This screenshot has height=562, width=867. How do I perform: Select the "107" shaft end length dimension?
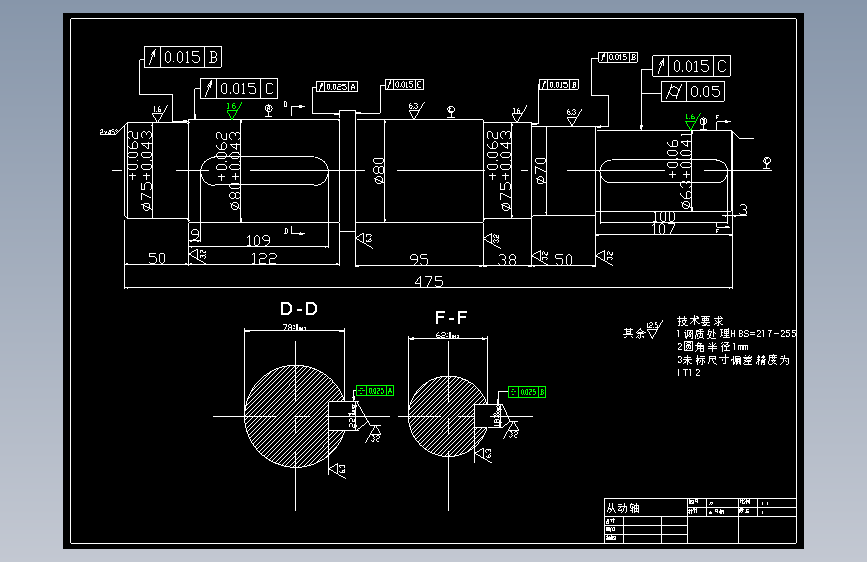pyautogui.click(x=664, y=228)
